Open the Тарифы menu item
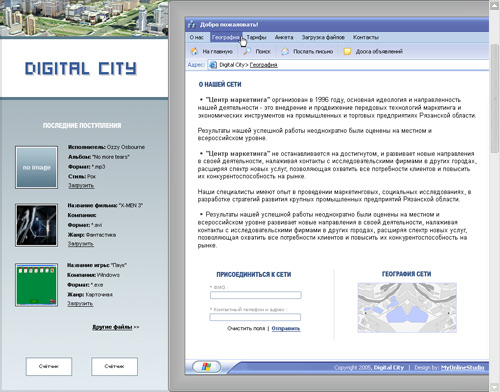The height and width of the screenshot is (392, 500). point(256,37)
